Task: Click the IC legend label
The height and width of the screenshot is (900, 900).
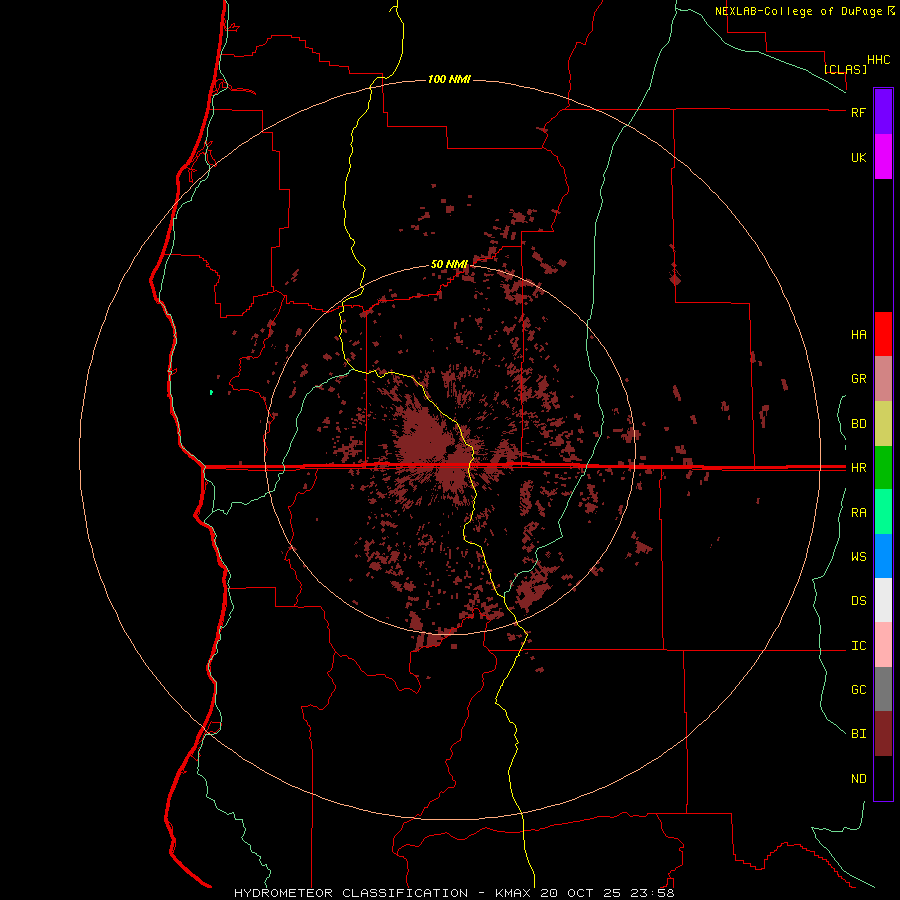Action: [x=858, y=646]
